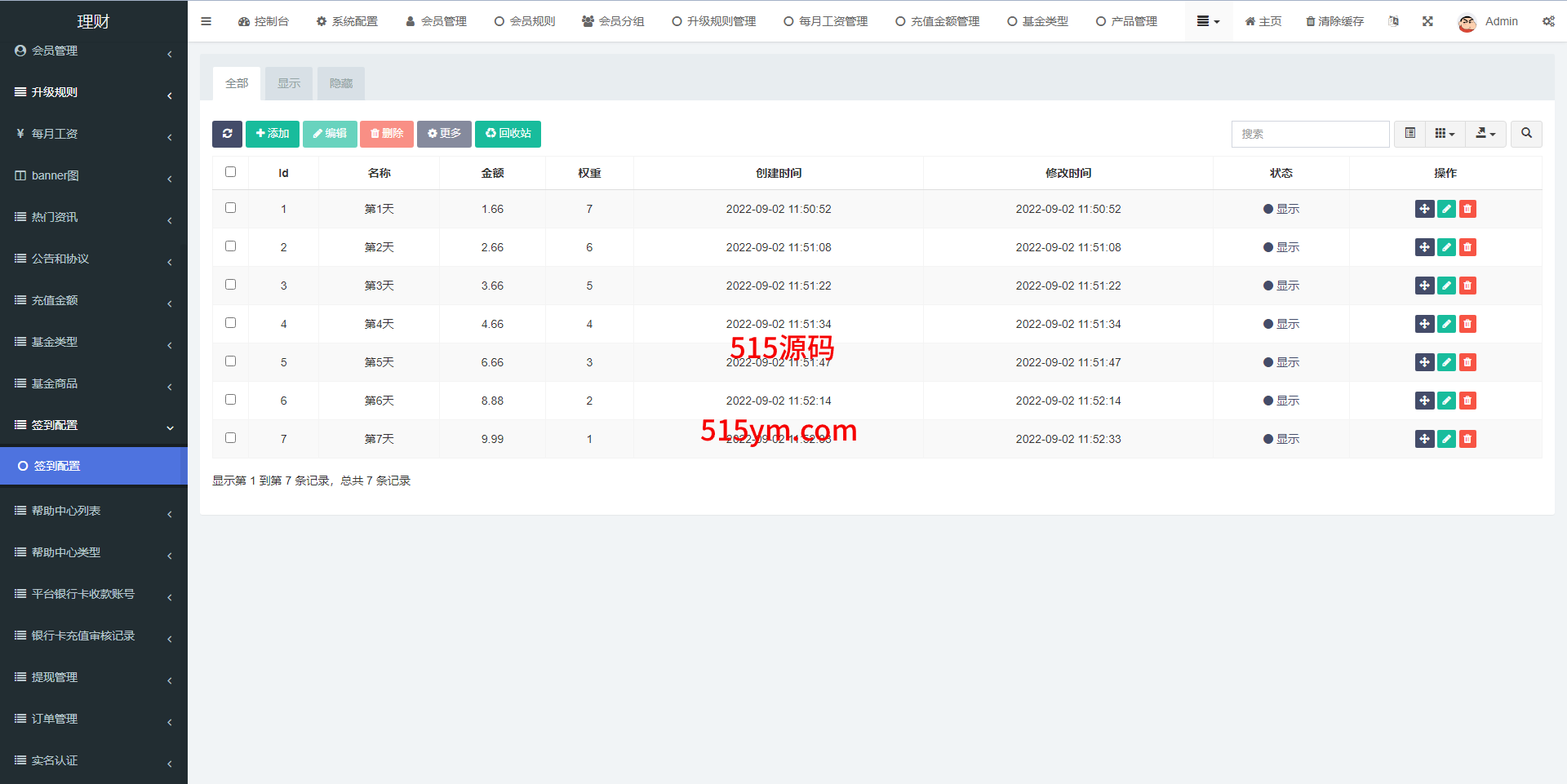Click the 搜索 search input field
Screen dimensions: 1567x784
point(1310,134)
